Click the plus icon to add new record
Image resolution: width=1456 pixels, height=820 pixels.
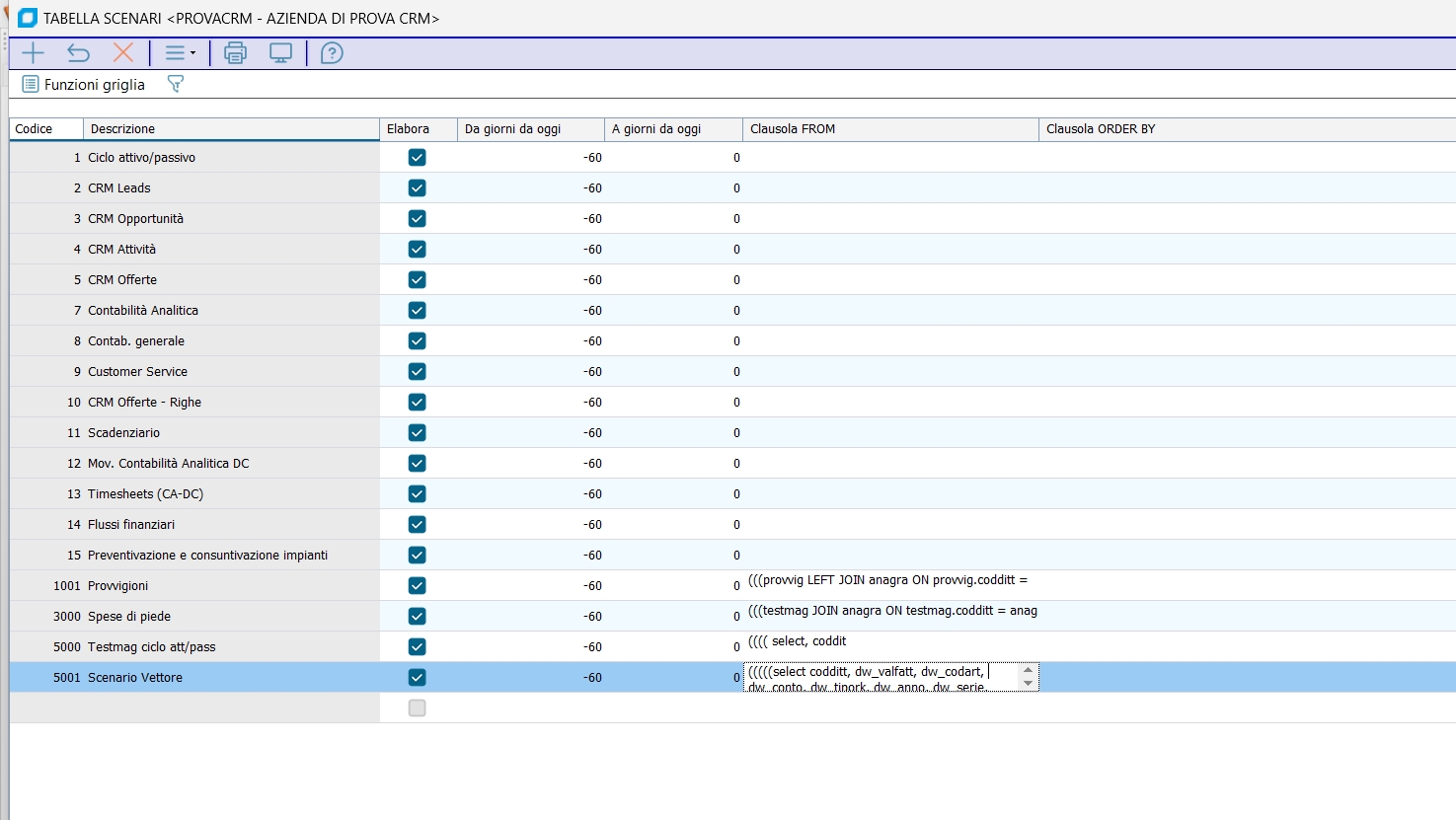33,53
